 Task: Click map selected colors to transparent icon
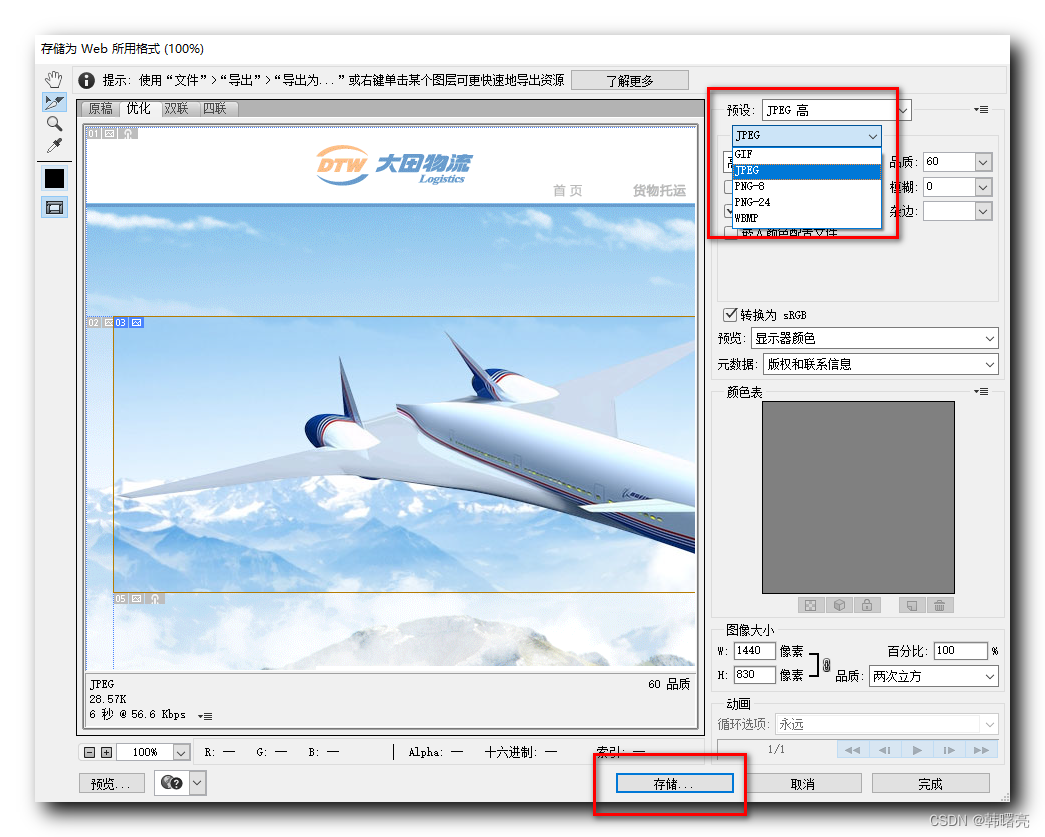point(810,605)
